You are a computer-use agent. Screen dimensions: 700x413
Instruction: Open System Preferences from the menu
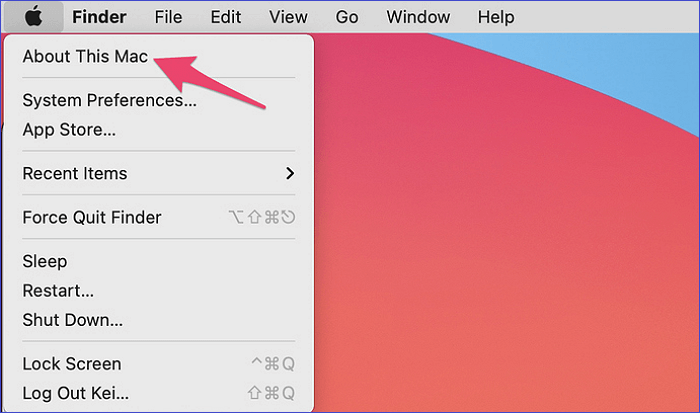109,100
